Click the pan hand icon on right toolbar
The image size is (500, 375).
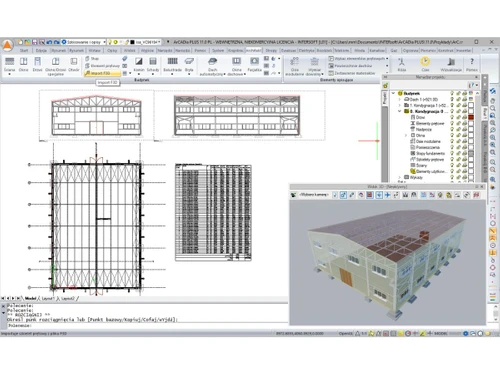[x=493, y=100]
